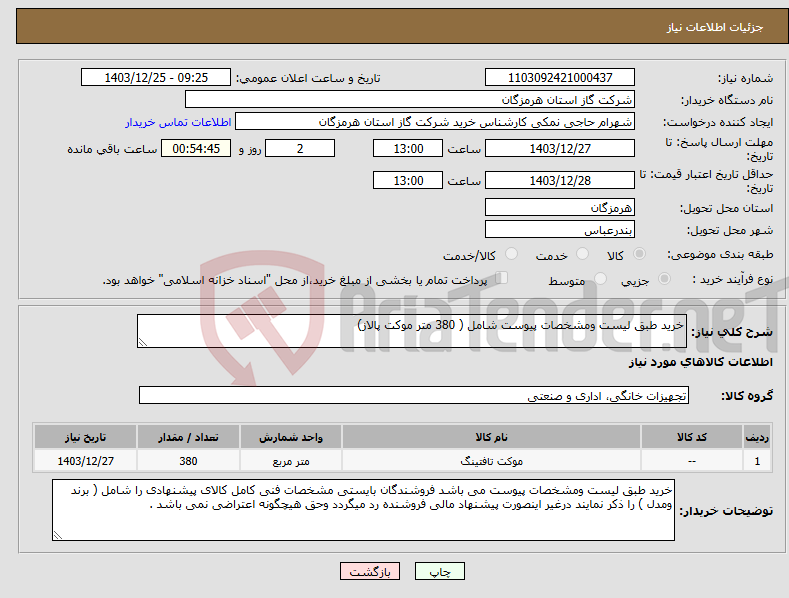Open the buyer contact information link
This screenshot has height=598, width=789.
pos(178,122)
